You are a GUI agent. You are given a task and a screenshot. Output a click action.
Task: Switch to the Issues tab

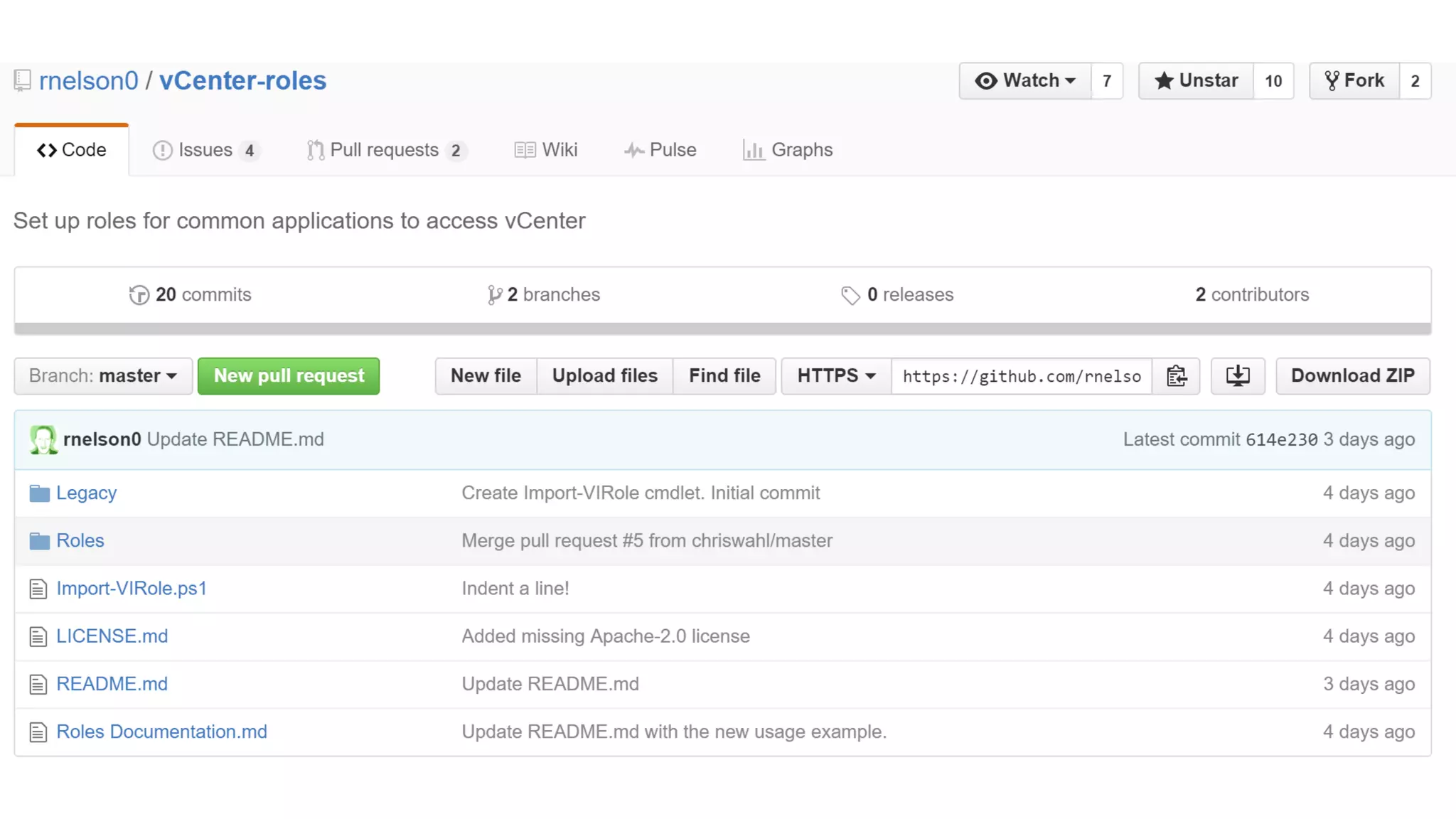pyautogui.click(x=205, y=150)
